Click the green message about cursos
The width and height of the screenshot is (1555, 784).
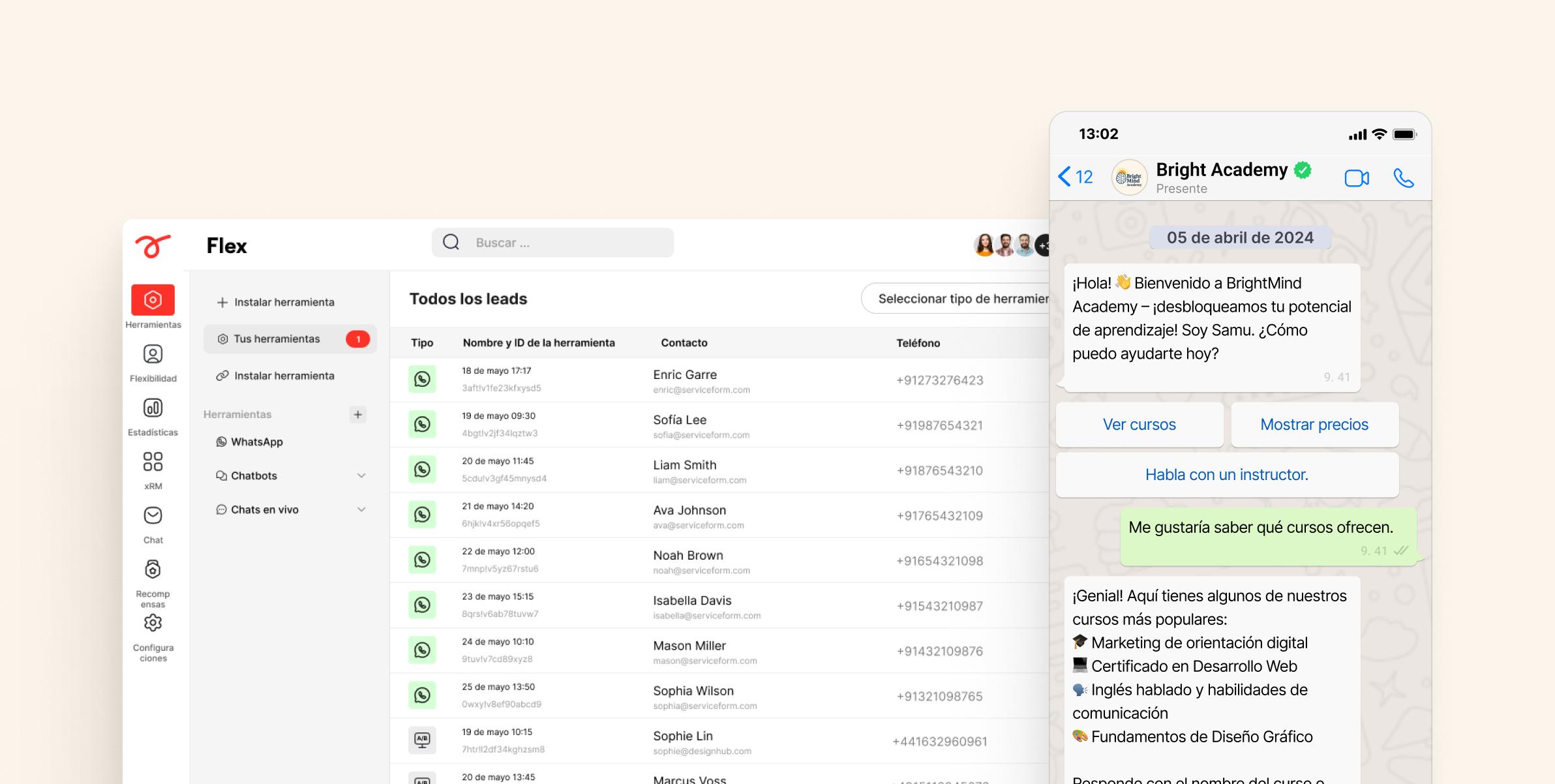tap(1269, 537)
